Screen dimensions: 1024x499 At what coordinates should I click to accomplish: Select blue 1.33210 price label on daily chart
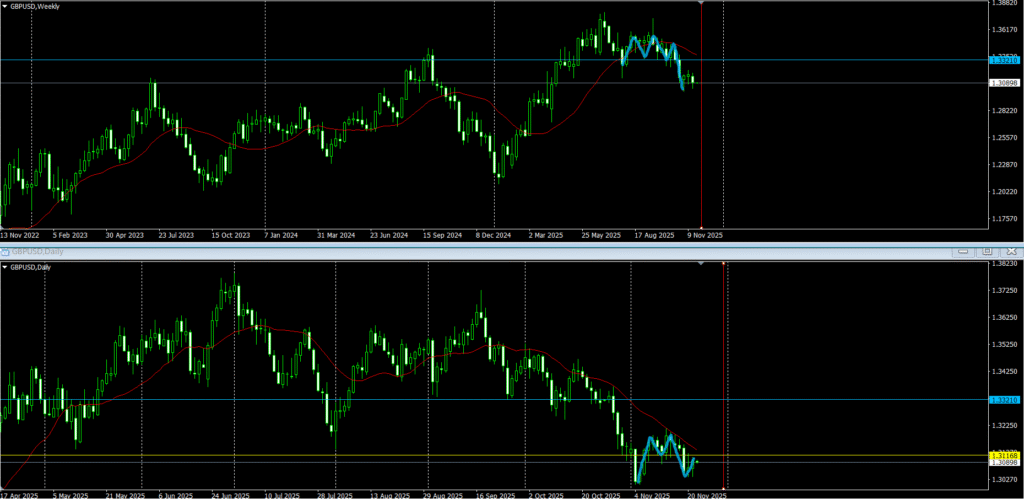coord(1003,399)
